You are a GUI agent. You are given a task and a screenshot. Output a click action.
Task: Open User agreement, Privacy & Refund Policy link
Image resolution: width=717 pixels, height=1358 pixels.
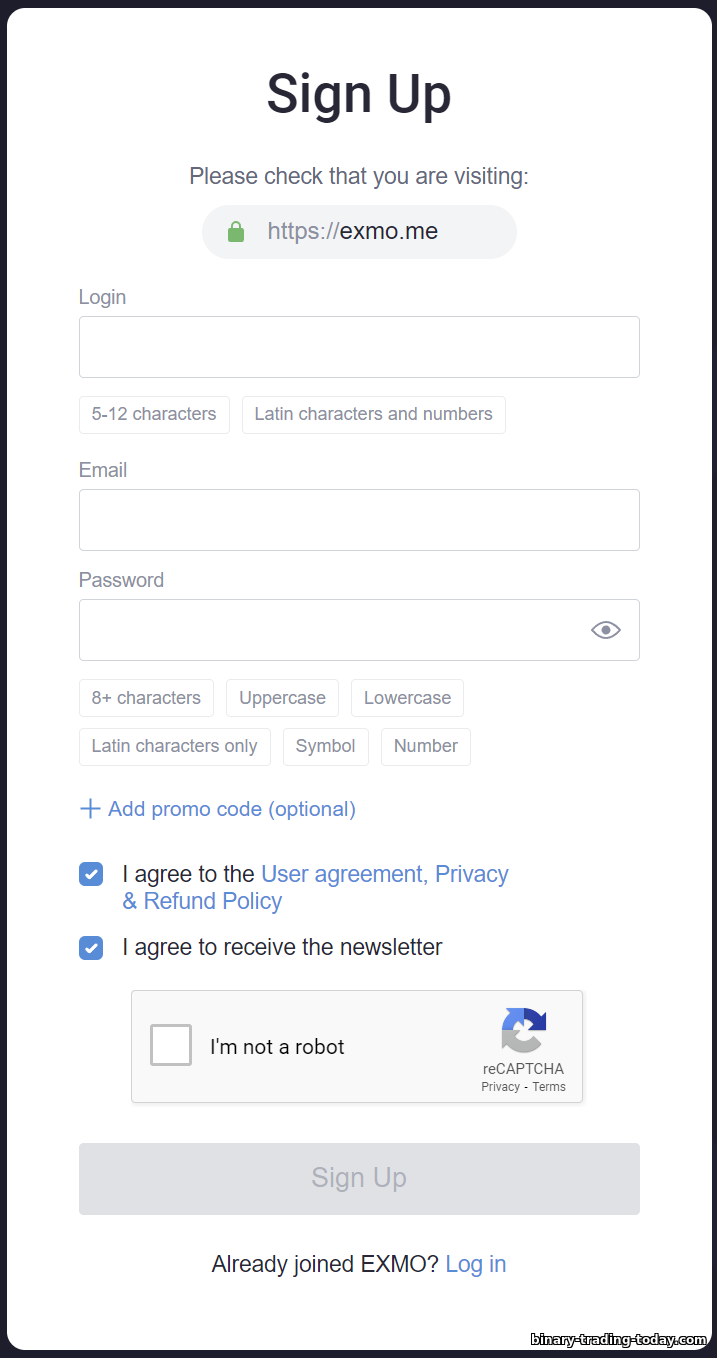[316, 888]
